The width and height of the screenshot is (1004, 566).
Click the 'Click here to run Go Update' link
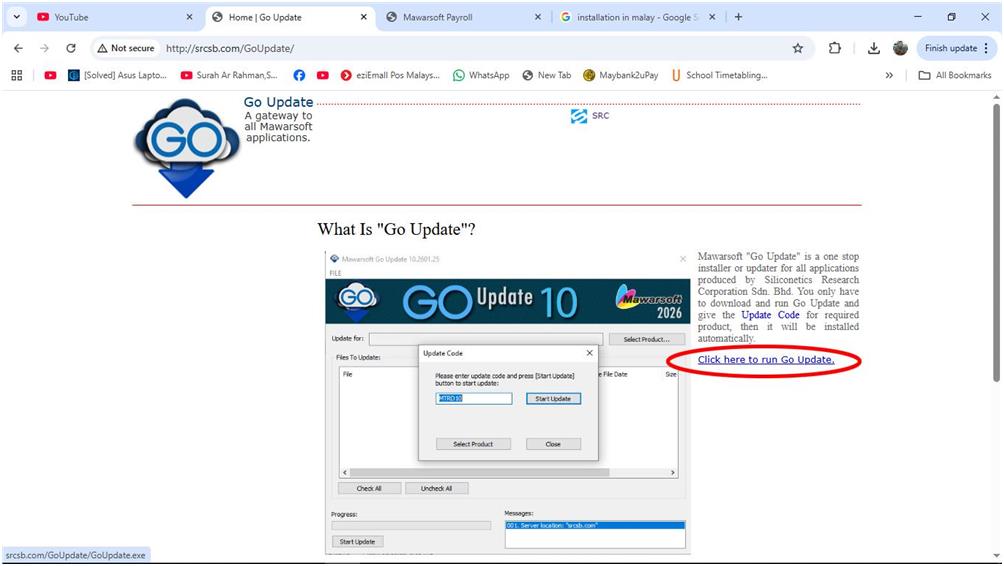pyautogui.click(x=765, y=360)
